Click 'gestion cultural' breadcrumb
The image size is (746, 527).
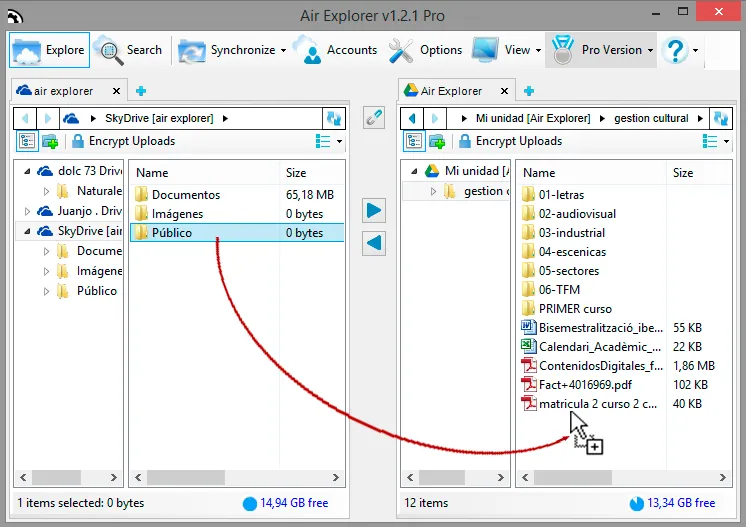point(651,118)
